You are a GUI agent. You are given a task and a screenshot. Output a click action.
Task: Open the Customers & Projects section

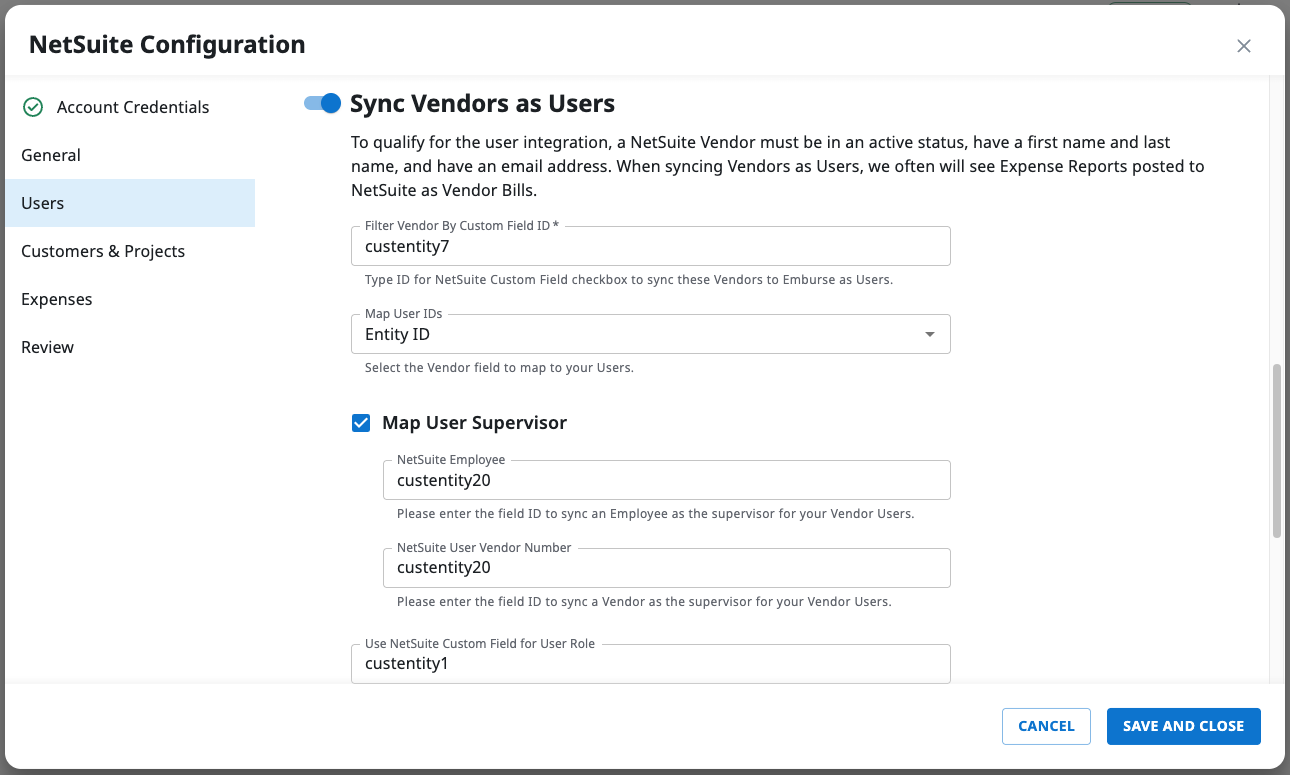pos(130,251)
